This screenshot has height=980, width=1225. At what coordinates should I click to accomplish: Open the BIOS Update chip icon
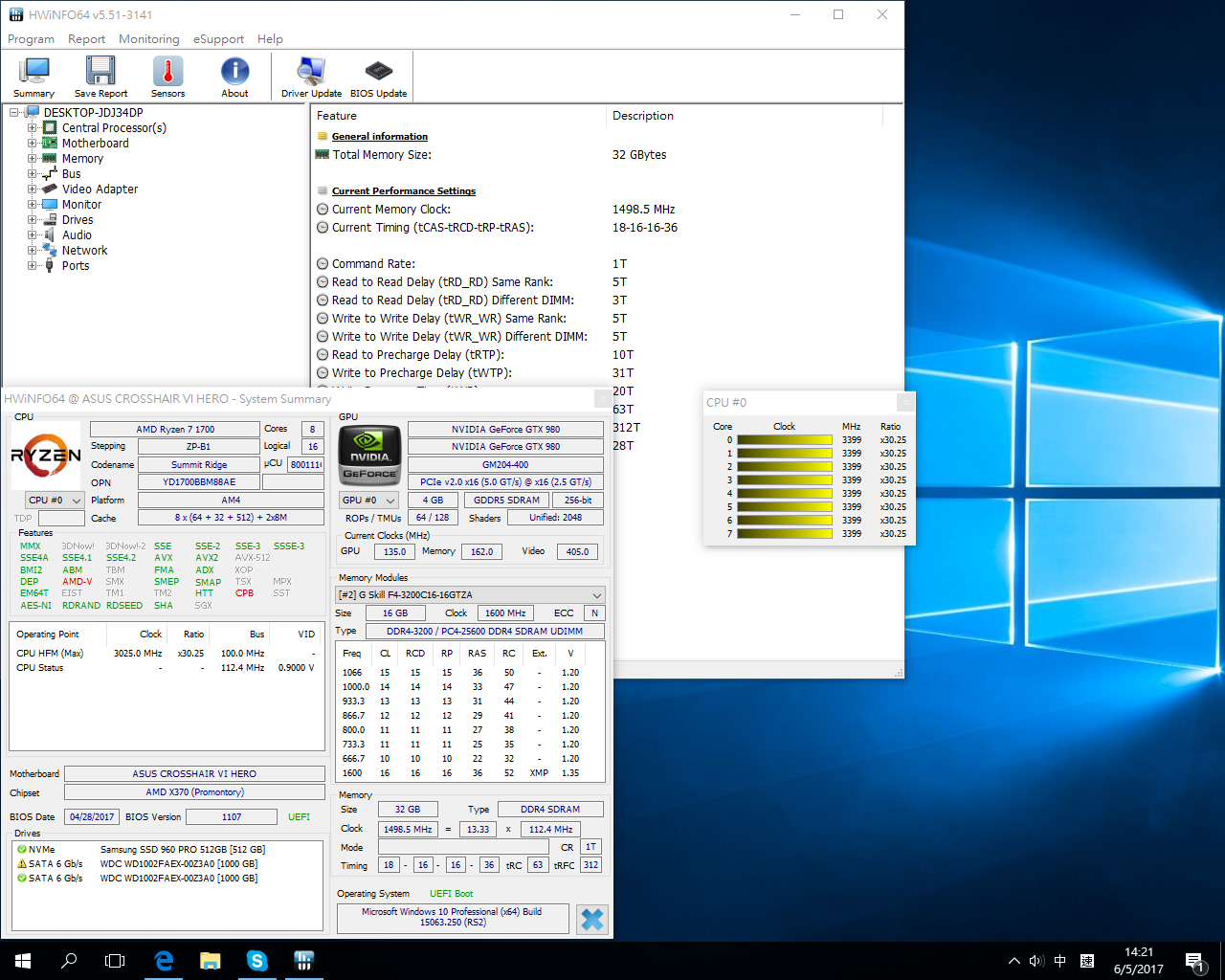point(378,77)
